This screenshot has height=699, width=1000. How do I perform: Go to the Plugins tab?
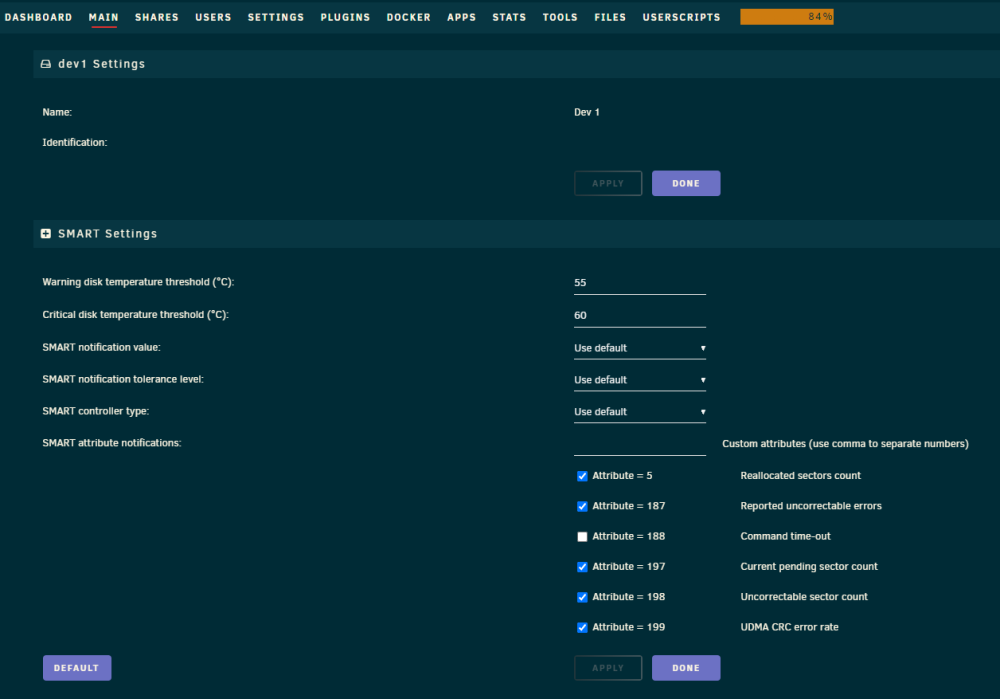point(345,17)
